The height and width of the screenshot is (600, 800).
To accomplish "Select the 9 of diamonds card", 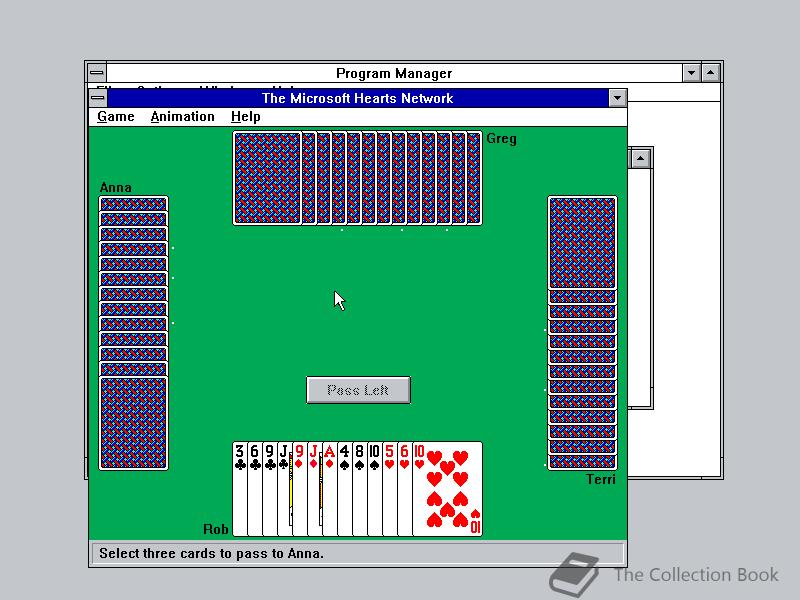I will click(x=299, y=489).
